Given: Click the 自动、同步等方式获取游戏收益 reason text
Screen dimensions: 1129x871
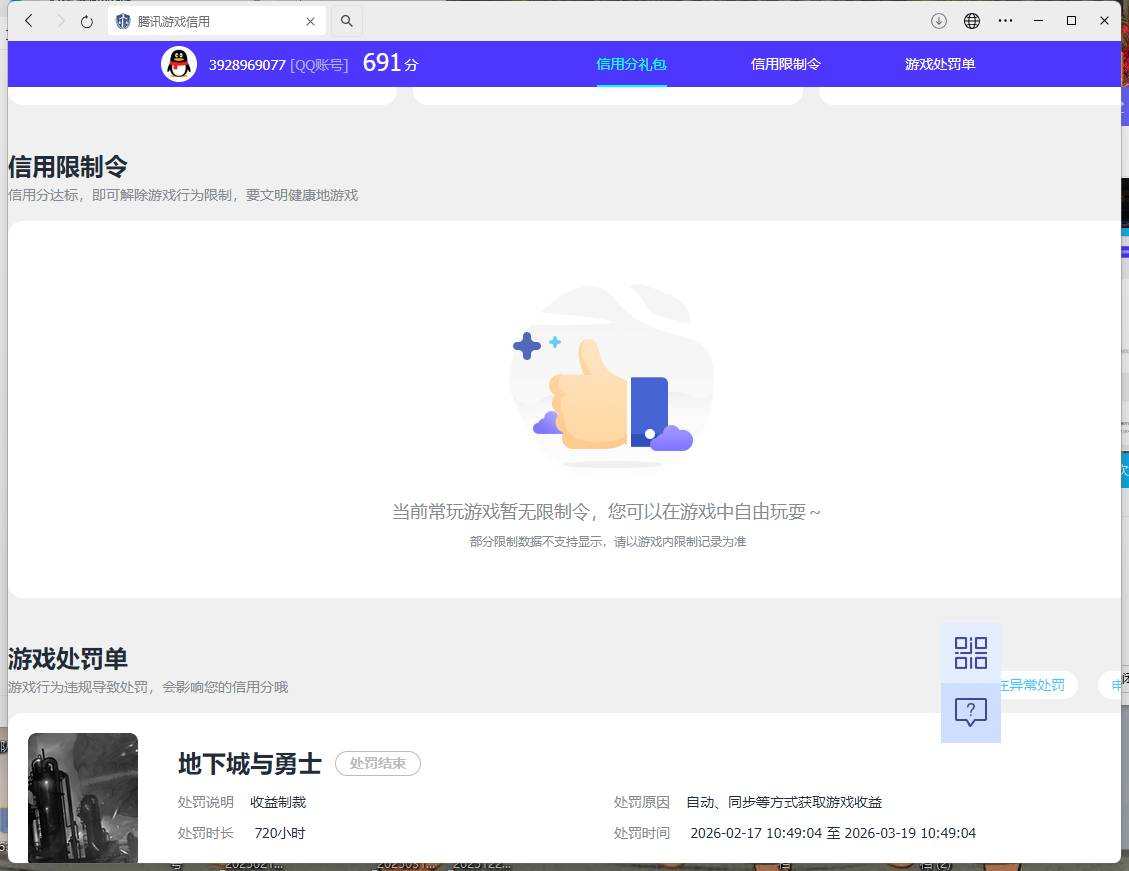Looking at the screenshot, I should coord(784,802).
